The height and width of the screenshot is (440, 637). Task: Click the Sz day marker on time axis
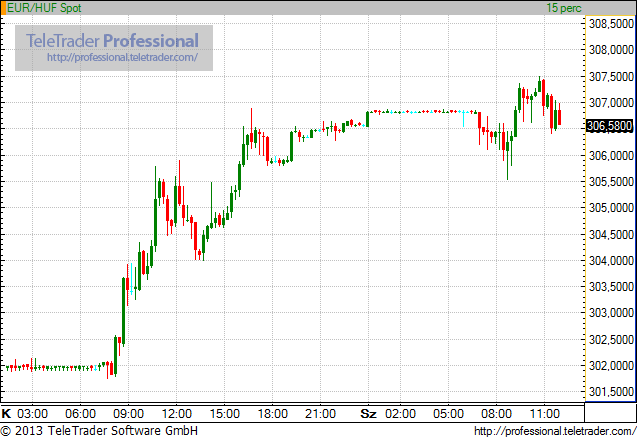[x=368, y=414]
